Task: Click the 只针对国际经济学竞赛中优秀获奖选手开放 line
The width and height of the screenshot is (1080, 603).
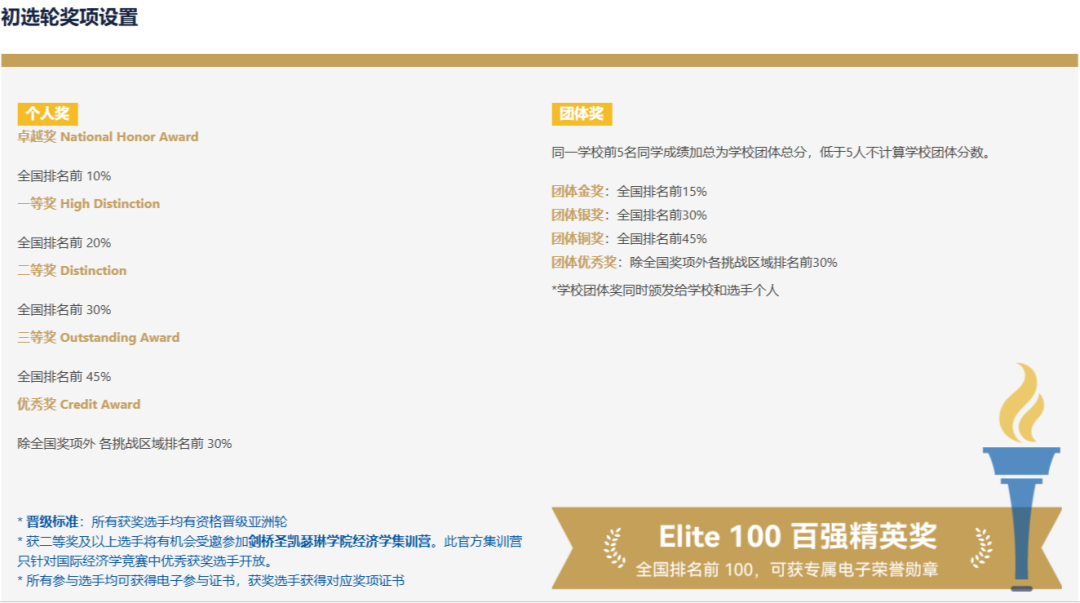Action: pyautogui.click(x=145, y=561)
